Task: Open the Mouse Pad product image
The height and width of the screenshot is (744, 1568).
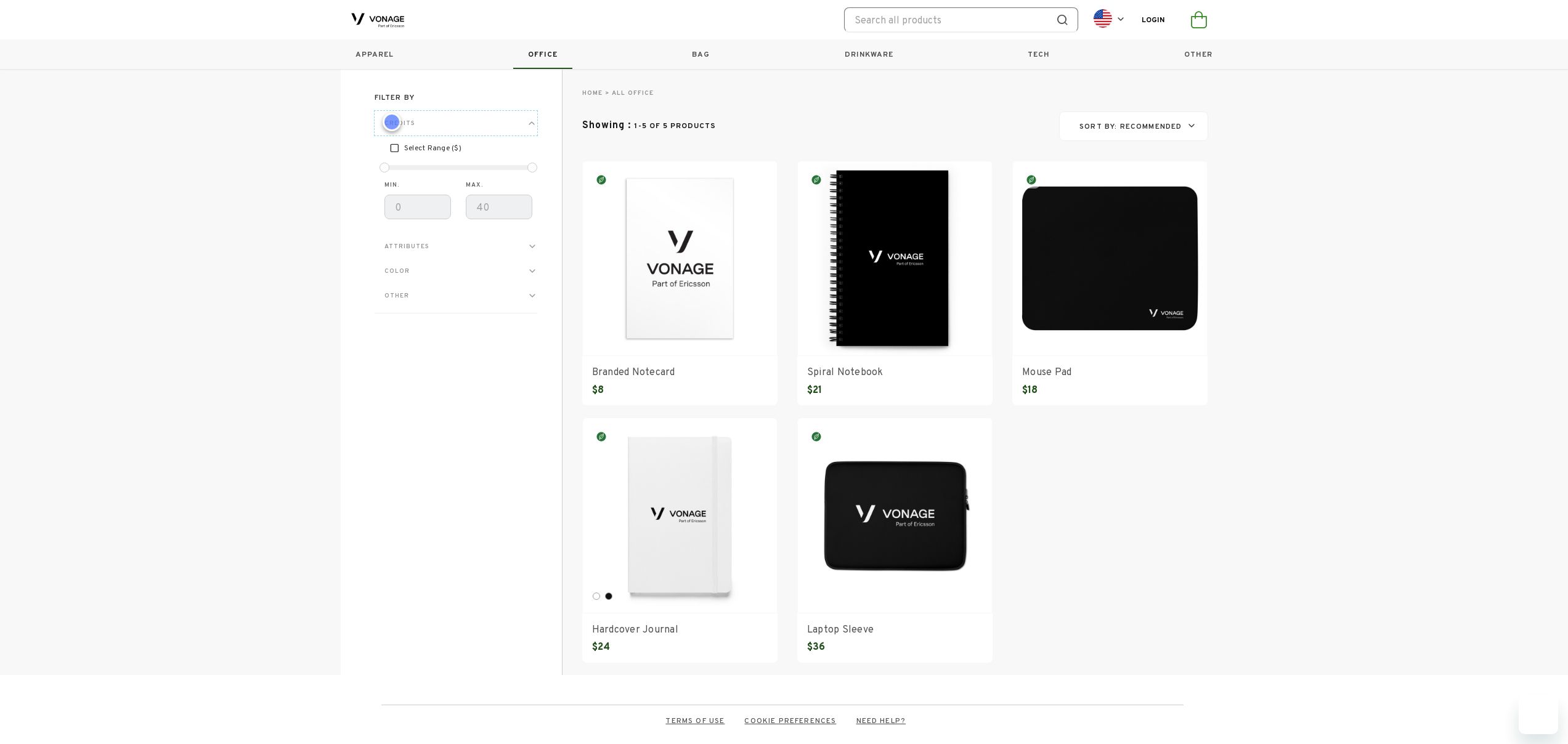Action: click(x=1110, y=259)
